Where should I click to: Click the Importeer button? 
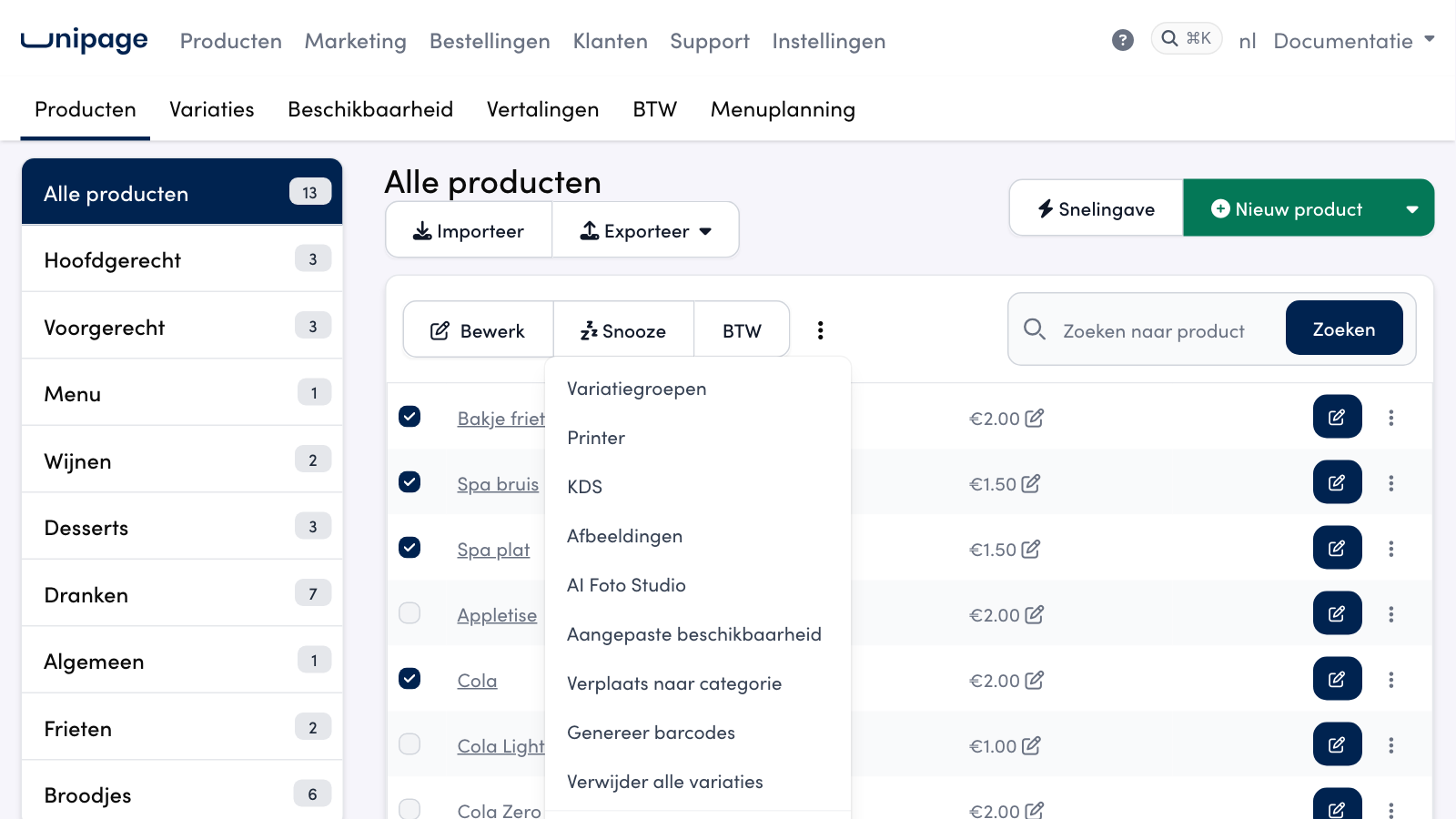coord(469,231)
